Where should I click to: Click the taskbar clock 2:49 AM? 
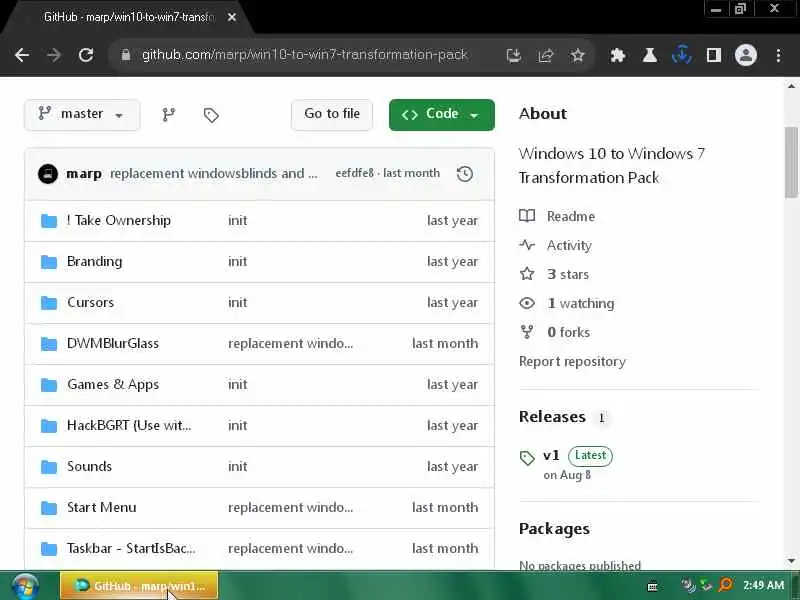pos(763,585)
